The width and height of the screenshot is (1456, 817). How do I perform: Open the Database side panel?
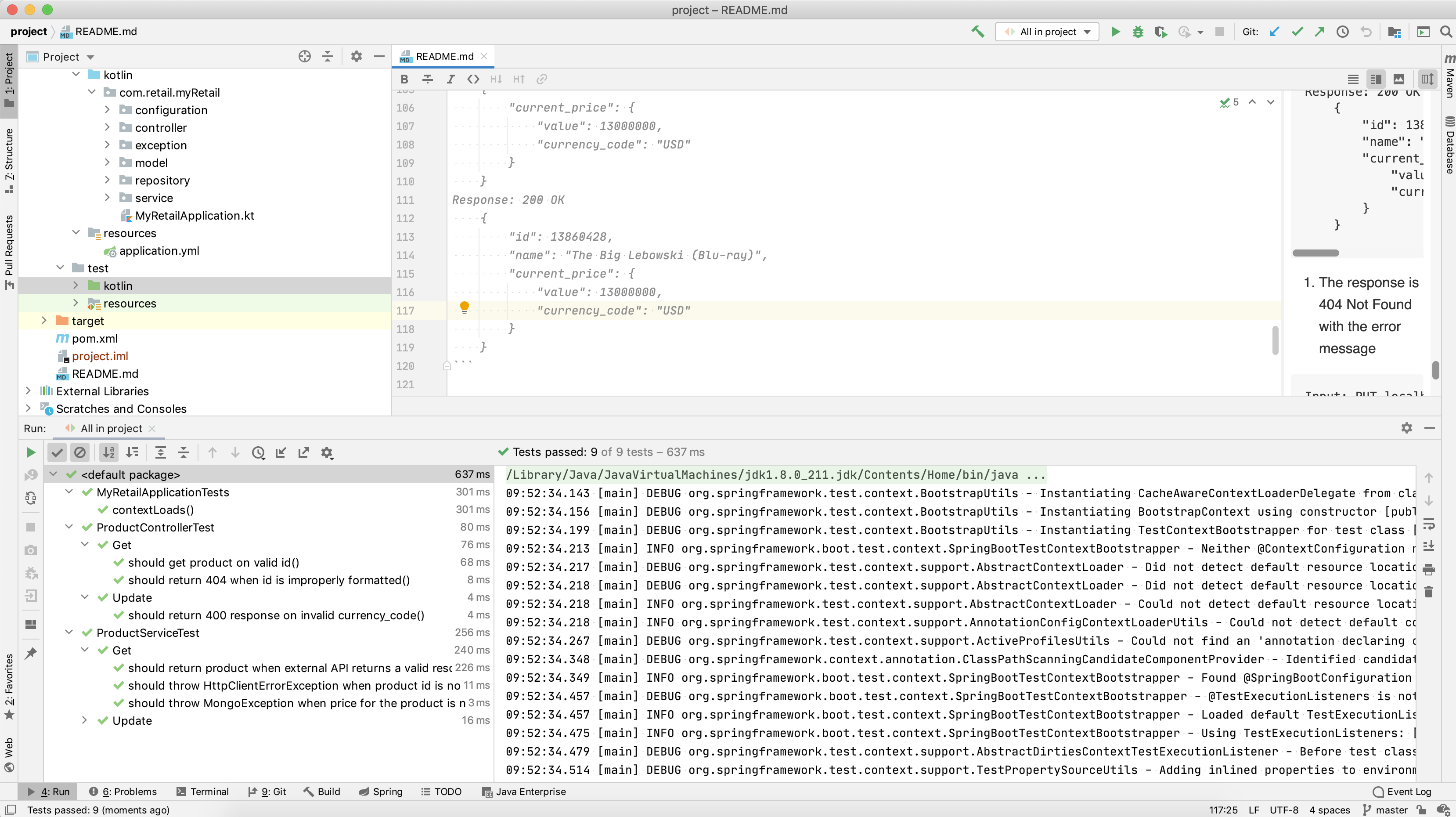point(1449,145)
